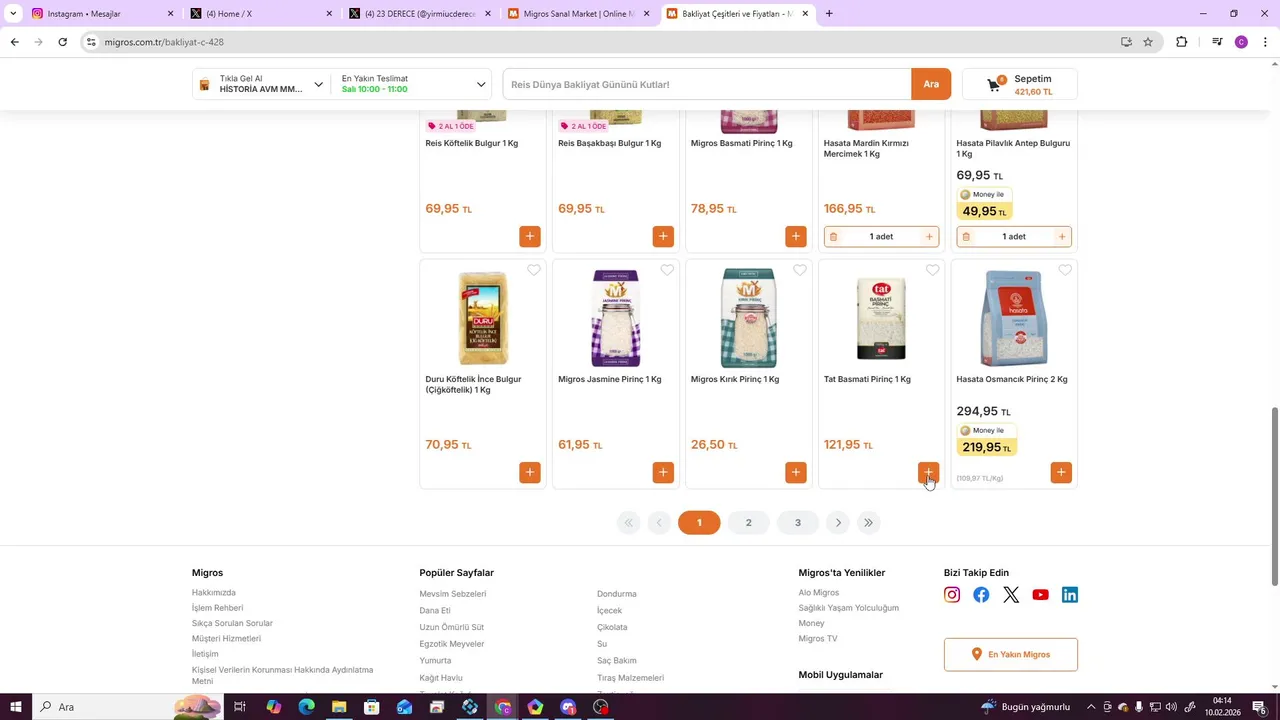Switch to Migros Sanal Market tab
This screenshot has width=1280, height=720.
click(578, 14)
